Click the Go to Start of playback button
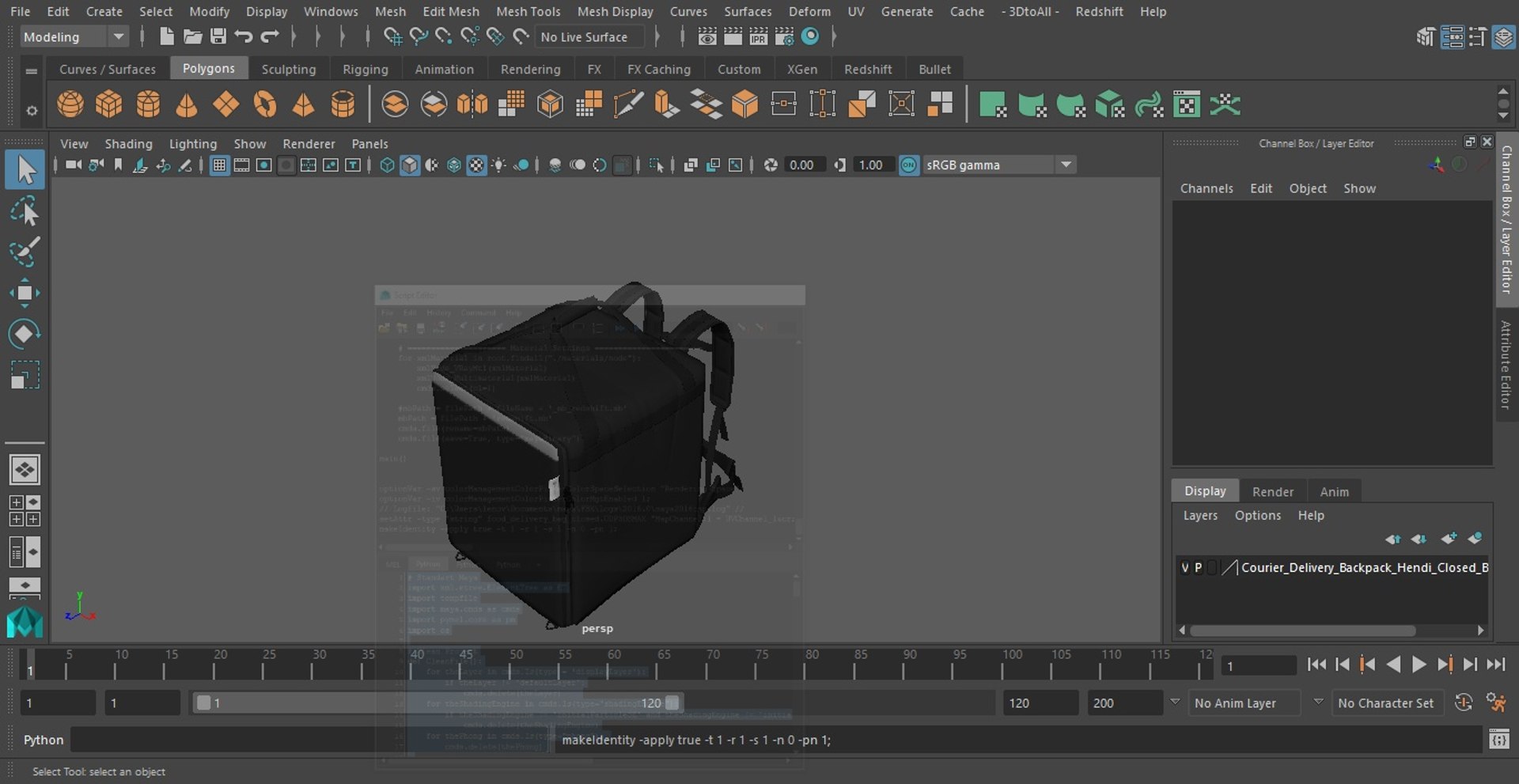1519x784 pixels. point(1316,665)
